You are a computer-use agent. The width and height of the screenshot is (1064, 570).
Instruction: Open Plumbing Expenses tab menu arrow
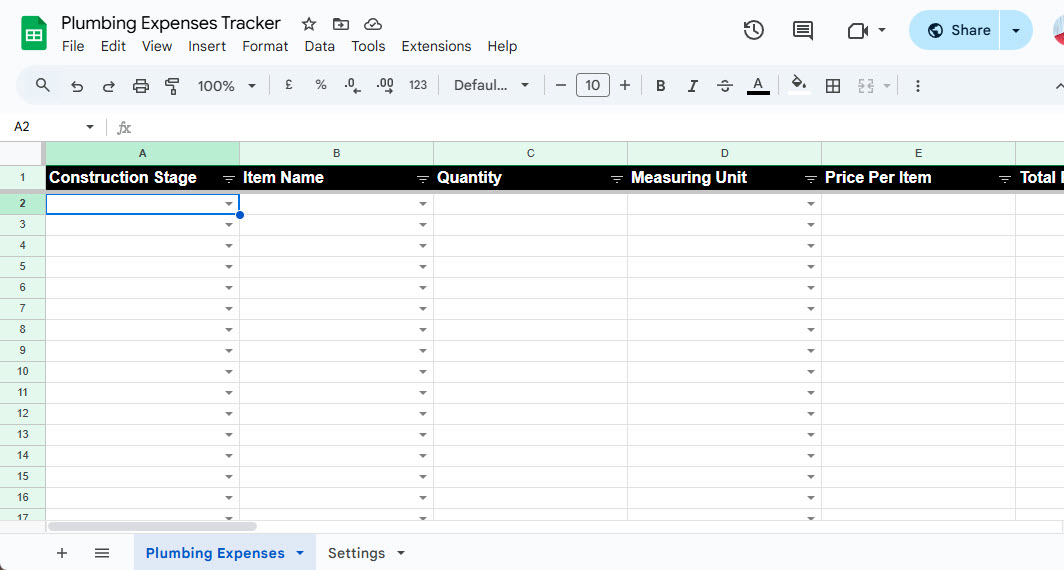click(300, 553)
